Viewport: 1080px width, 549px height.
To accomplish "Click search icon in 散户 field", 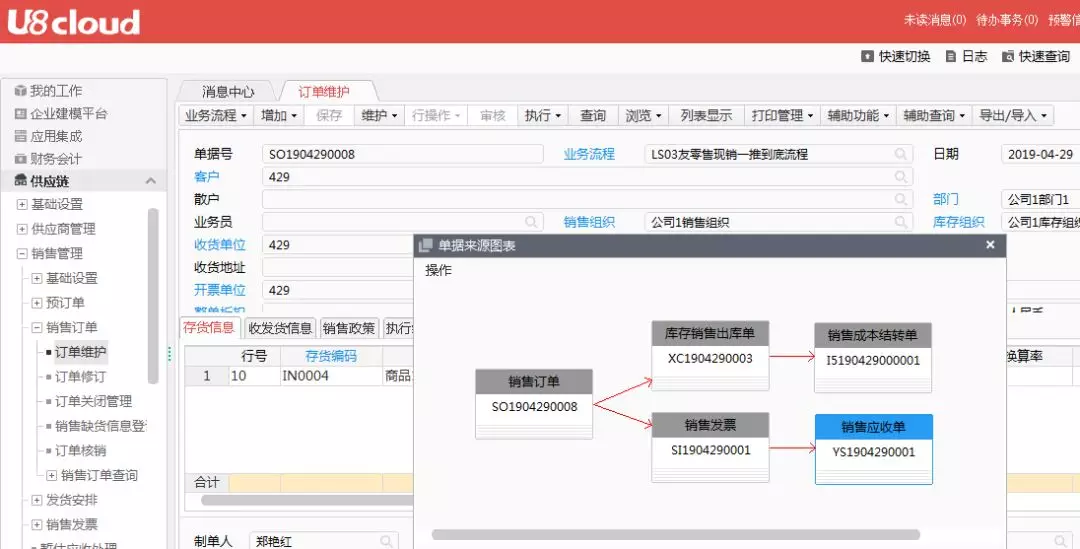I will point(900,199).
